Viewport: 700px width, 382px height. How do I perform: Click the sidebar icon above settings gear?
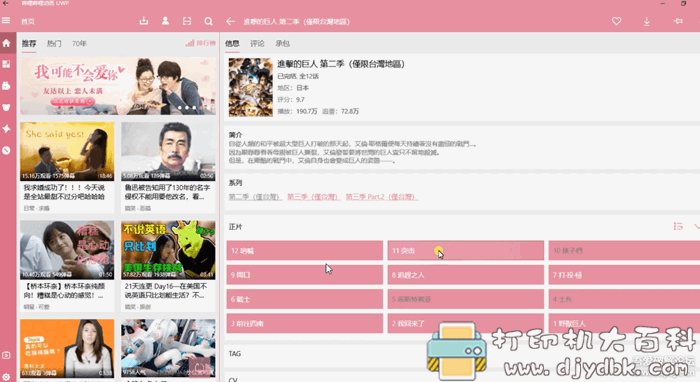tap(6, 355)
